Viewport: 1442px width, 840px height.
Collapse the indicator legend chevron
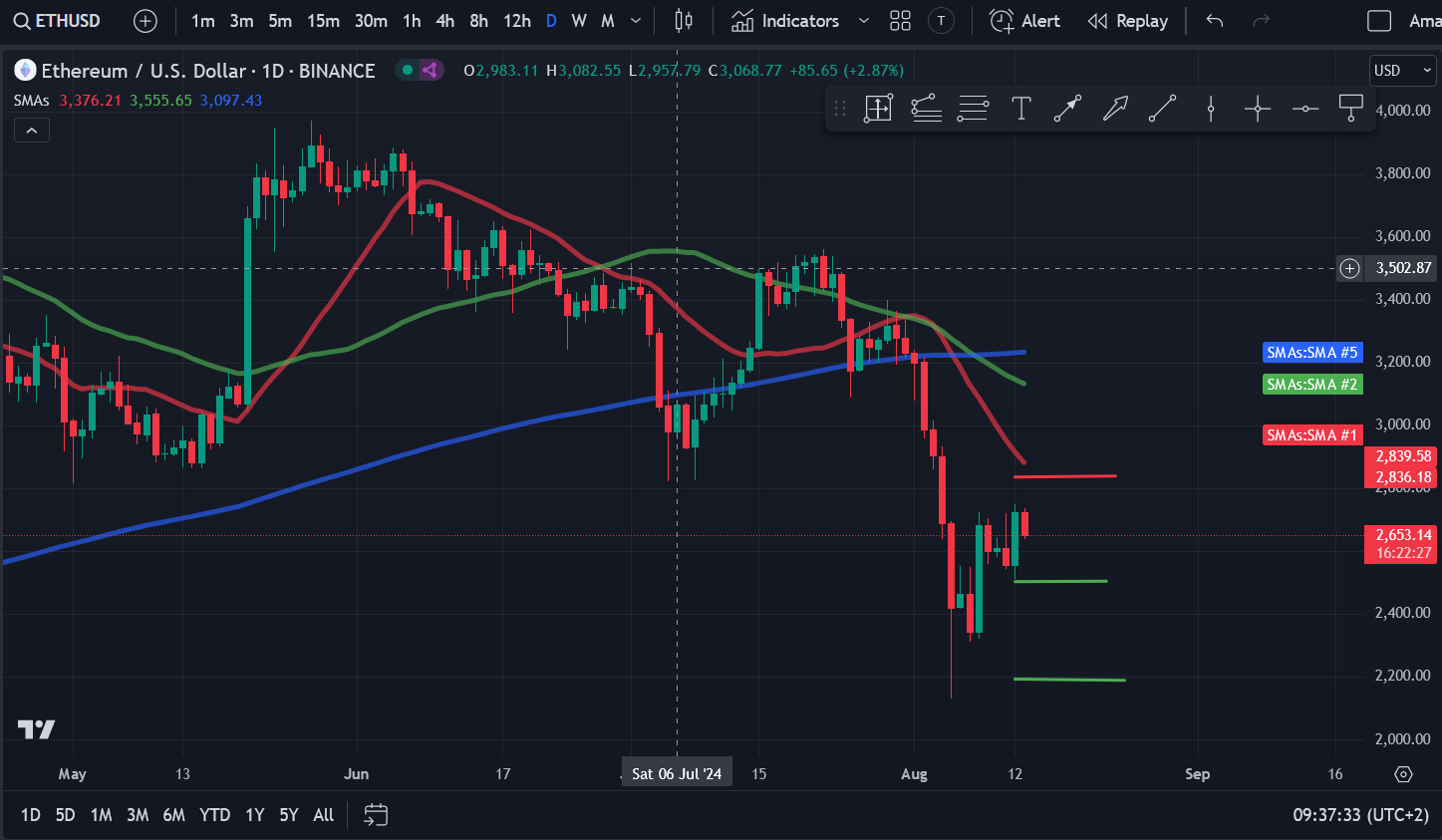(x=32, y=131)
